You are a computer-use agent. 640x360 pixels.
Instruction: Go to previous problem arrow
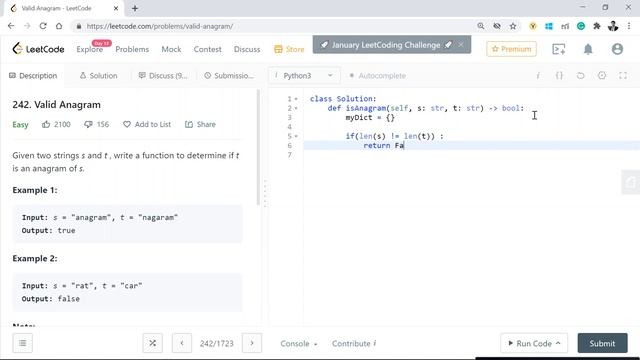pos(182,343)
